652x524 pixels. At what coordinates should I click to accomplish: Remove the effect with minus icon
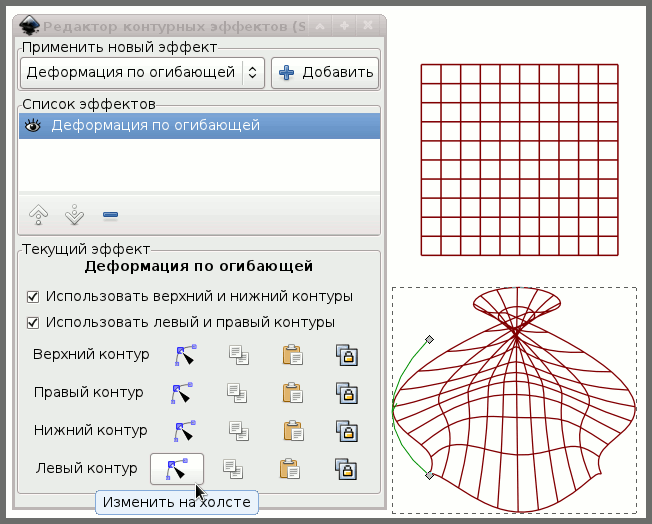point(110,214)
